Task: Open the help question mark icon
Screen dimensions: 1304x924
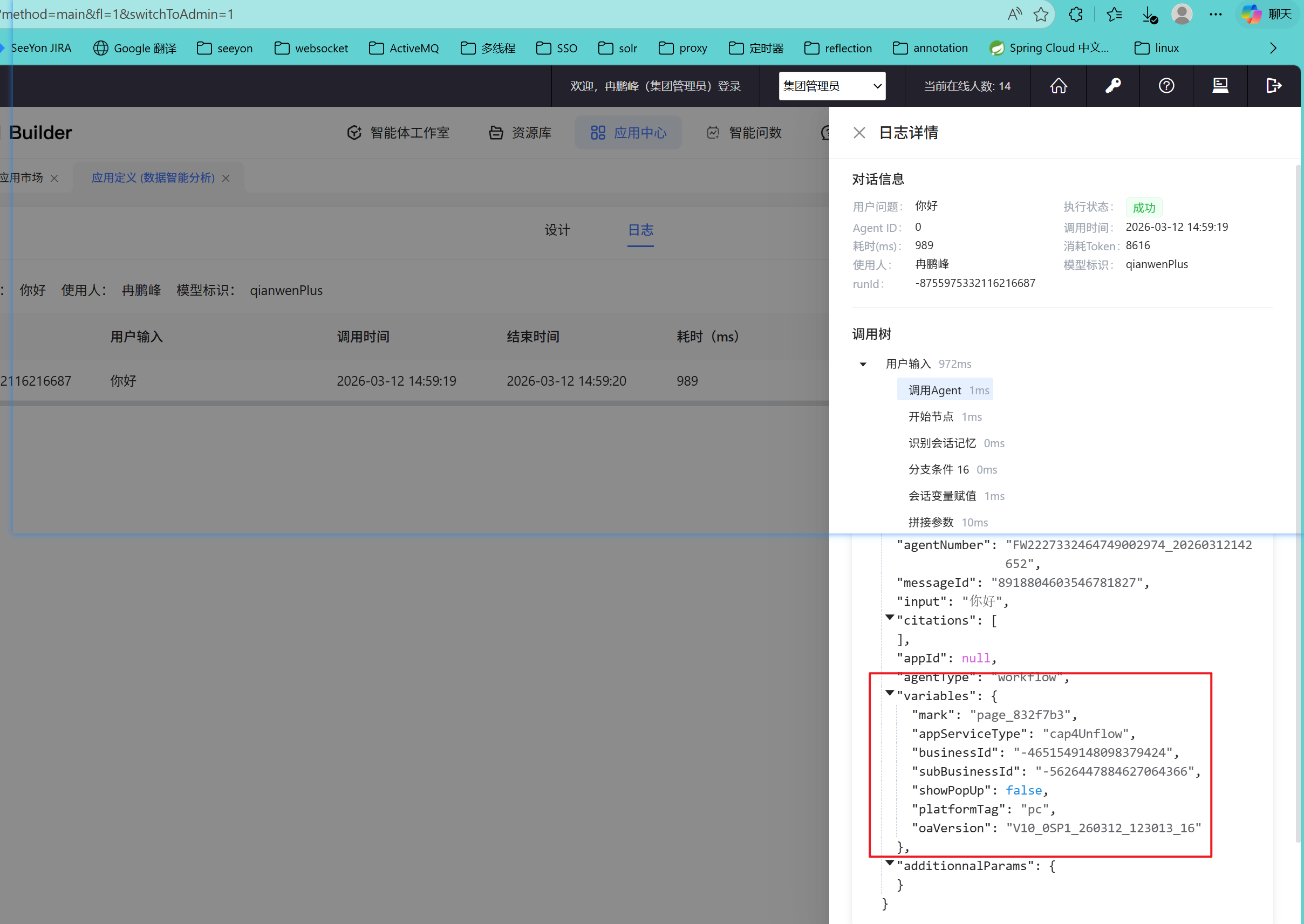Action: (1166, 86)
